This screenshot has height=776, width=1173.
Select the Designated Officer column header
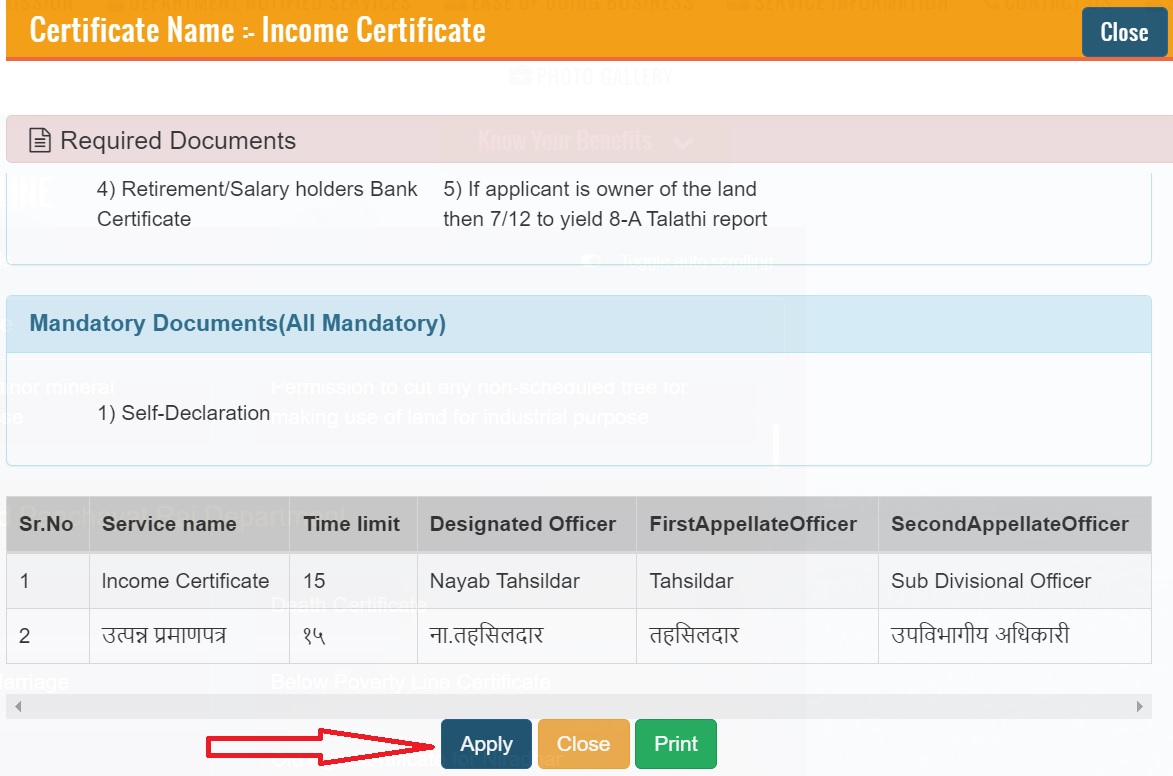522,524
